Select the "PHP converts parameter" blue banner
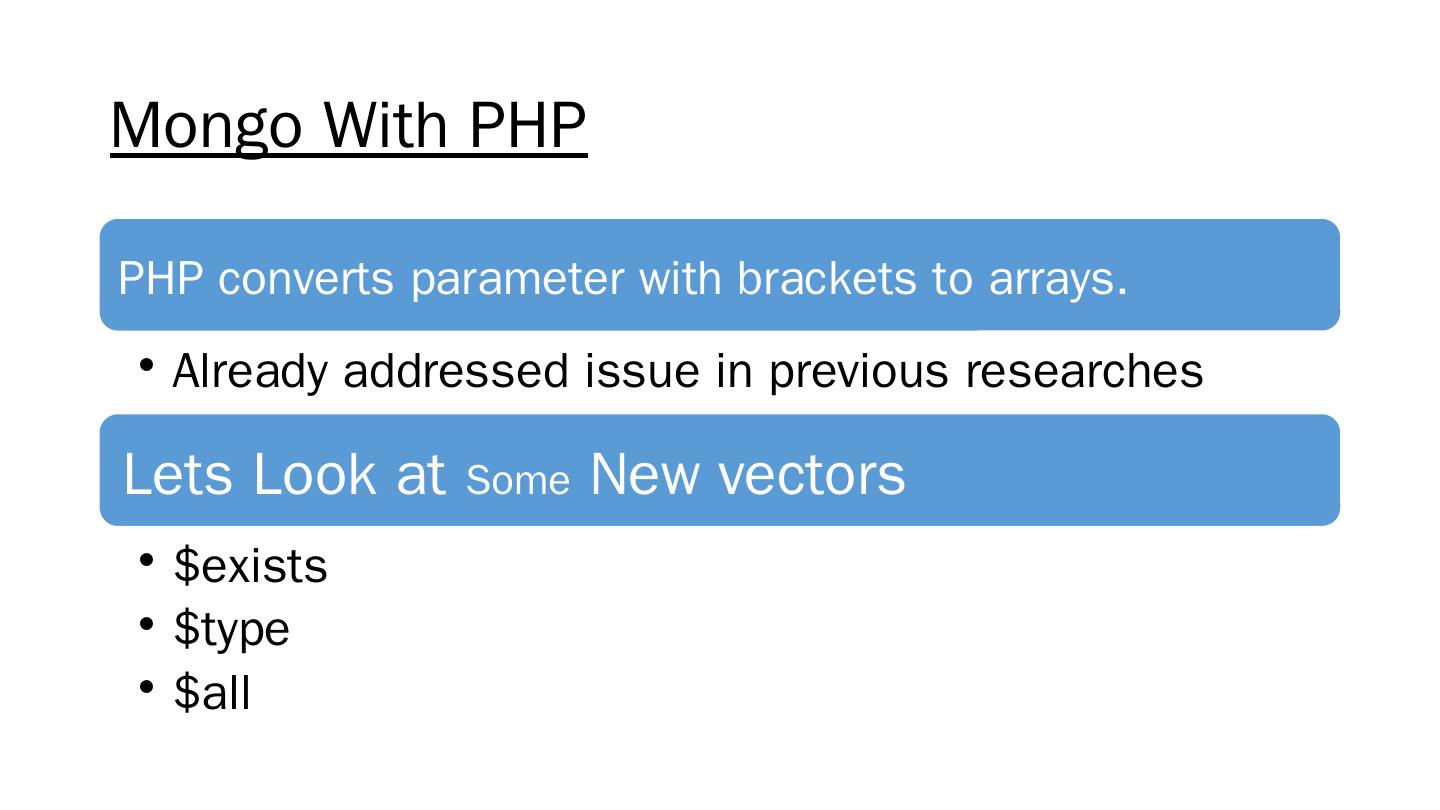The height and width of the screenshot is (810, 1440). (x=720, y=275)
